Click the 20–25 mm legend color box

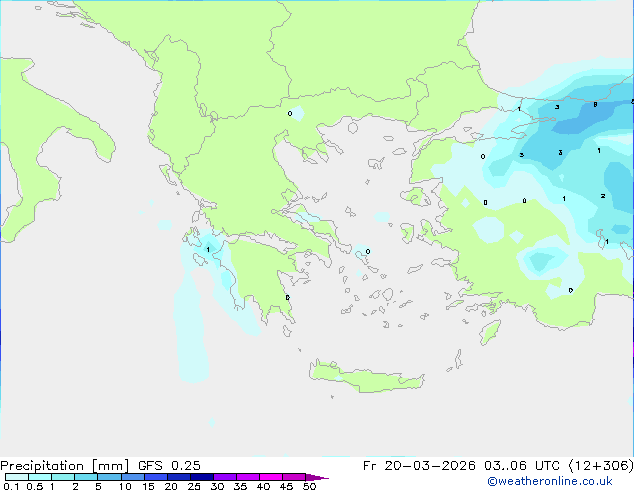[x=179, y=477]
